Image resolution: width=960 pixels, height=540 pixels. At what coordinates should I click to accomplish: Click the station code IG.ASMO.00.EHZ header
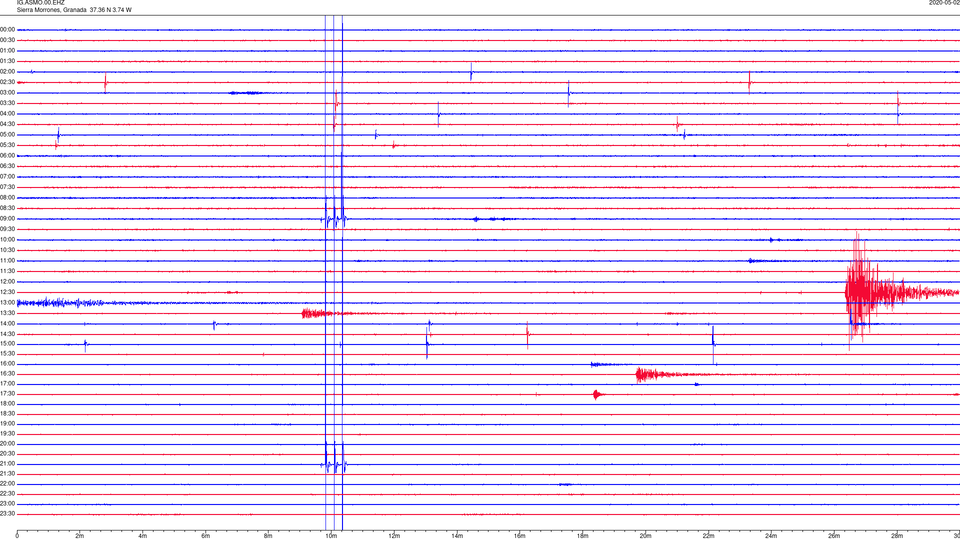tap(40, 2)
